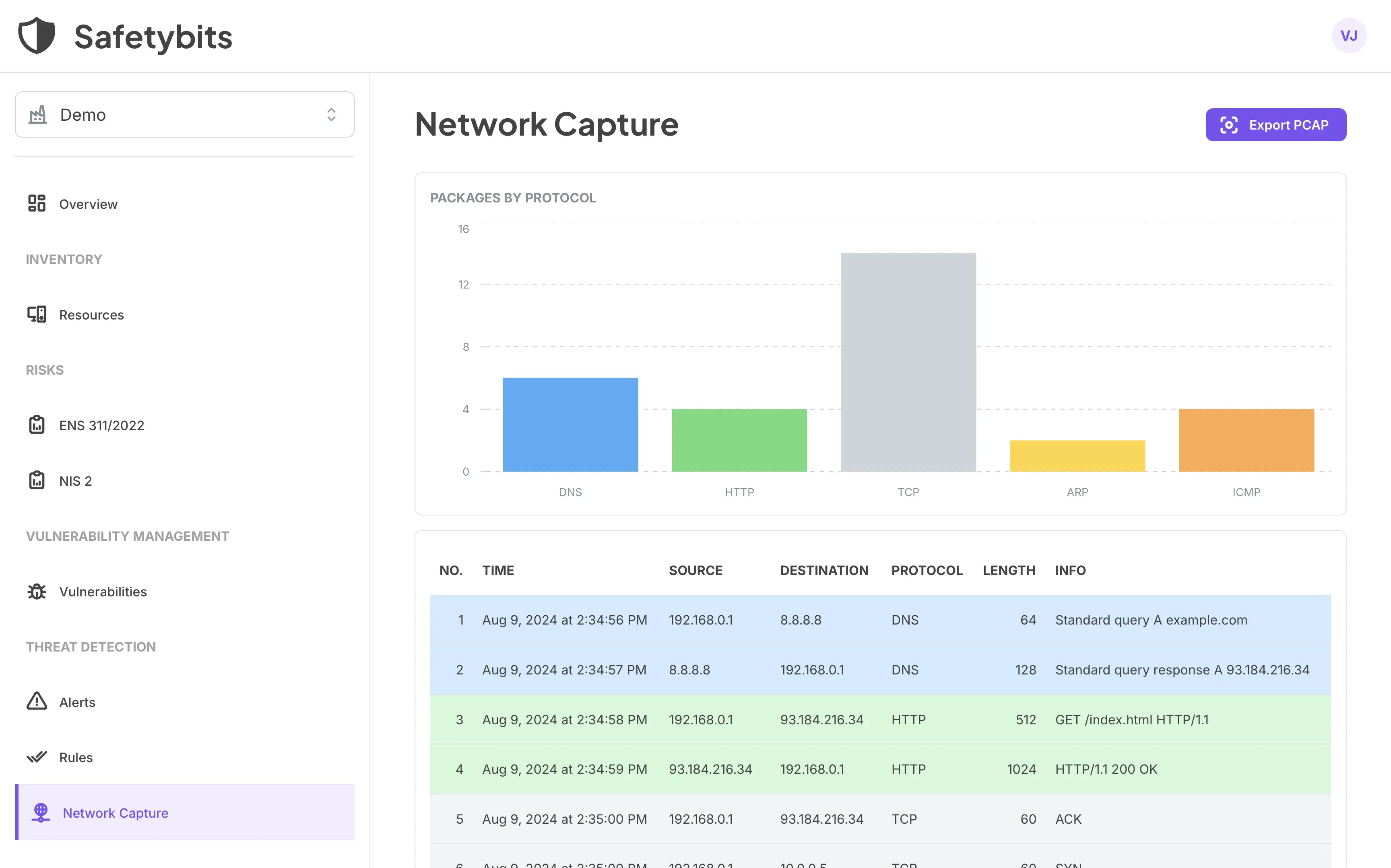The image size is (1391, 868).
Task: Select Network Capture in sidebar
Action: (185, 812)
